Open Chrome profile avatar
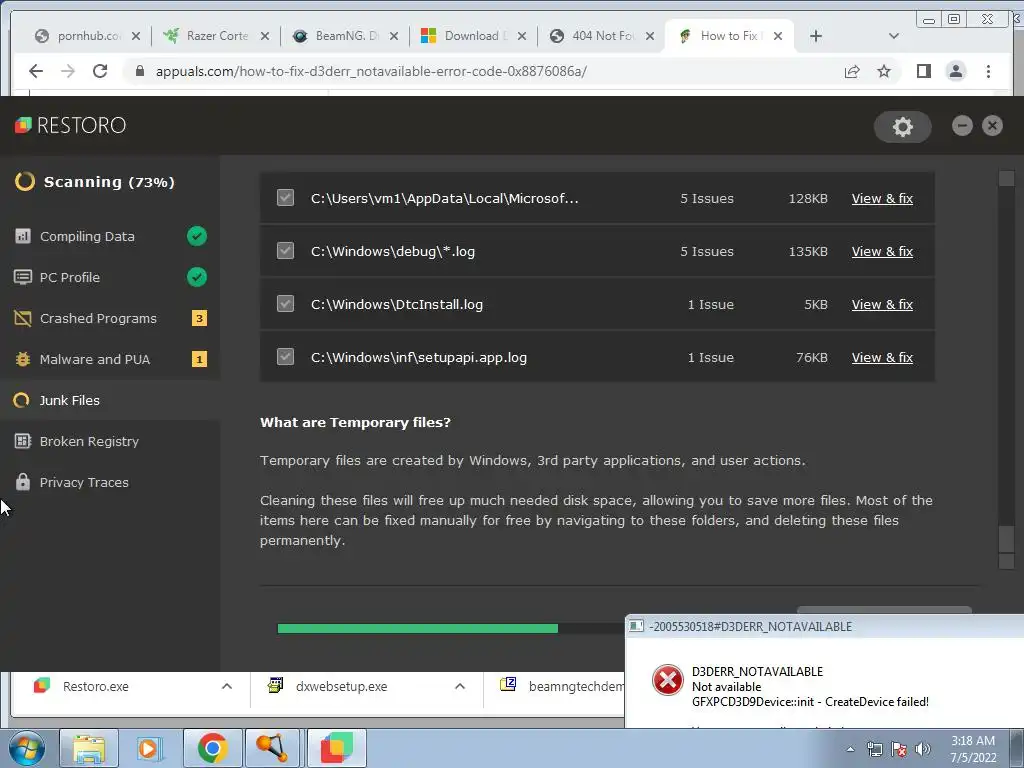This screenshot has width=1024, height=768. click(955, 71)
